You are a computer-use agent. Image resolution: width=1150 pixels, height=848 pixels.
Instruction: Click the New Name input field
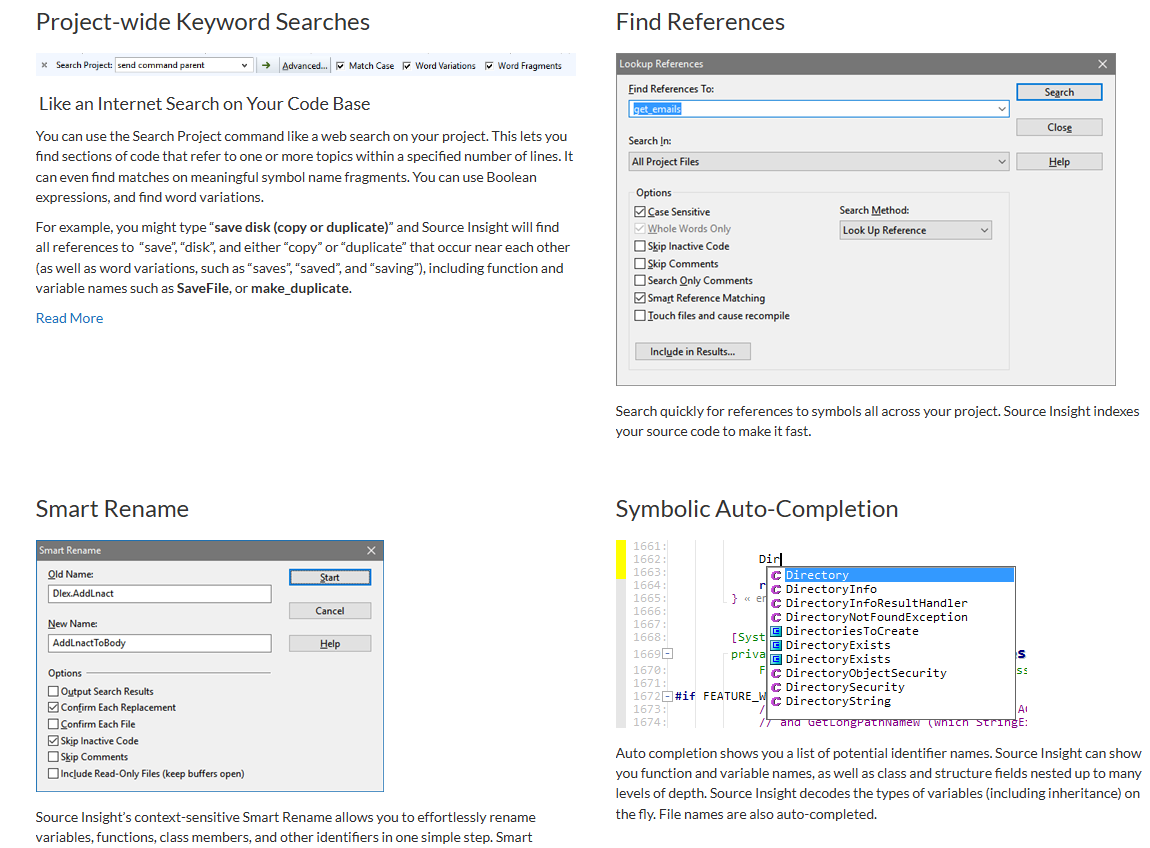(160, 643)
